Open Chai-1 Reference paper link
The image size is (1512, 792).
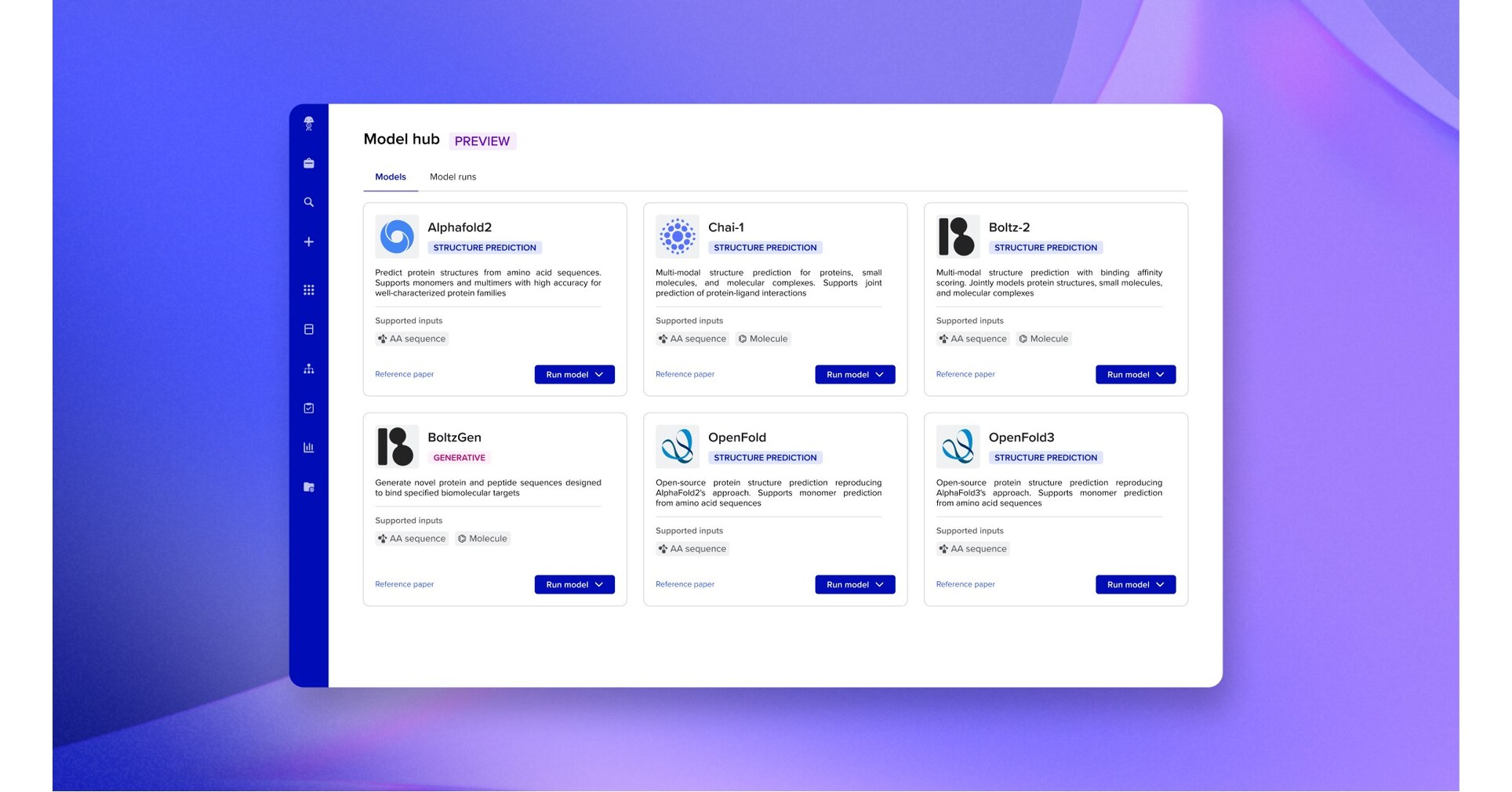685,375
